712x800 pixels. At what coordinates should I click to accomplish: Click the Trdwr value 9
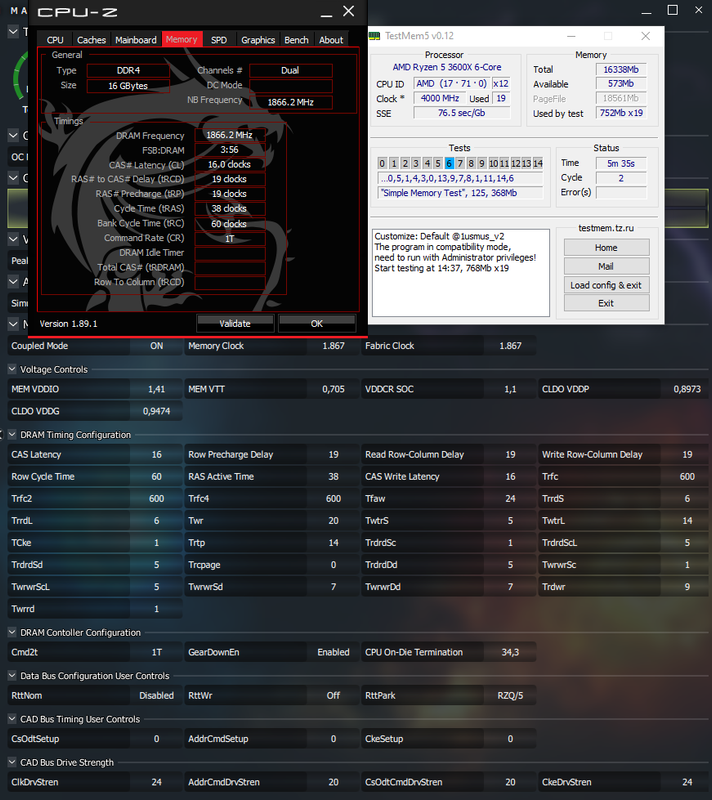pos(687,587)
